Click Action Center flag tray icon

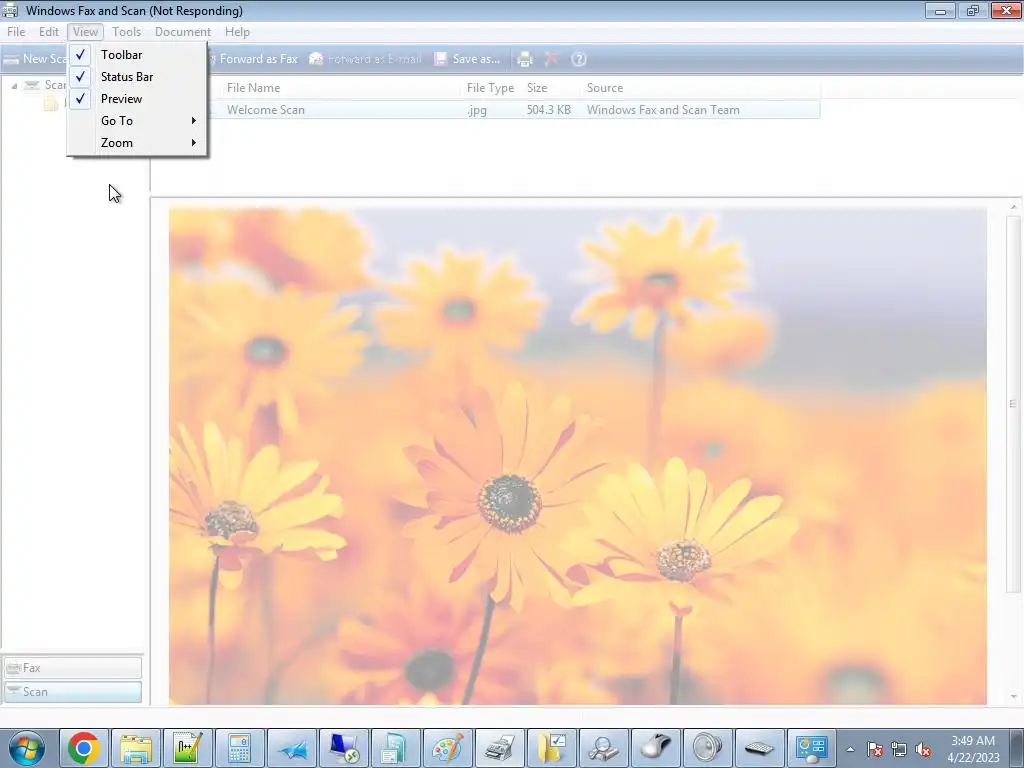pyautogui.click(x=874, y=749)
